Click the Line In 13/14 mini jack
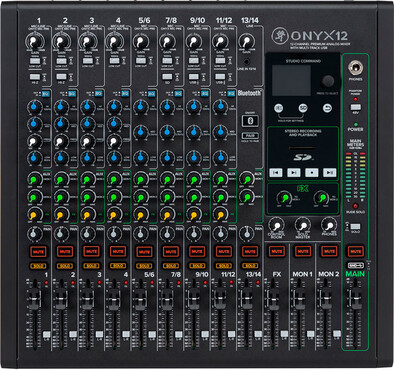 246,62
